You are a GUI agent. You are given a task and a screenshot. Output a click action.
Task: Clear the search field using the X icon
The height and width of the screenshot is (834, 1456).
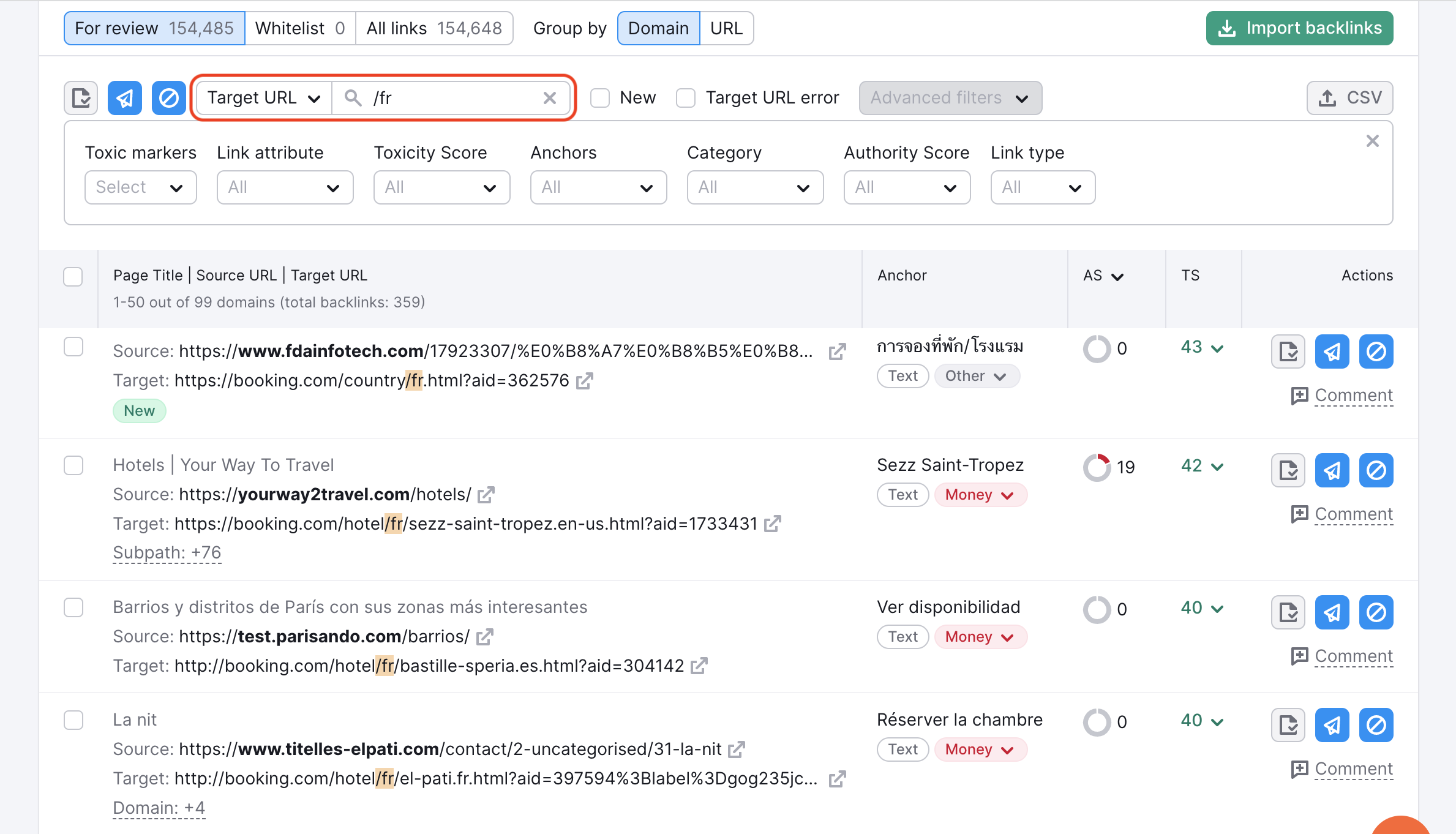click(x=549, y=97)
